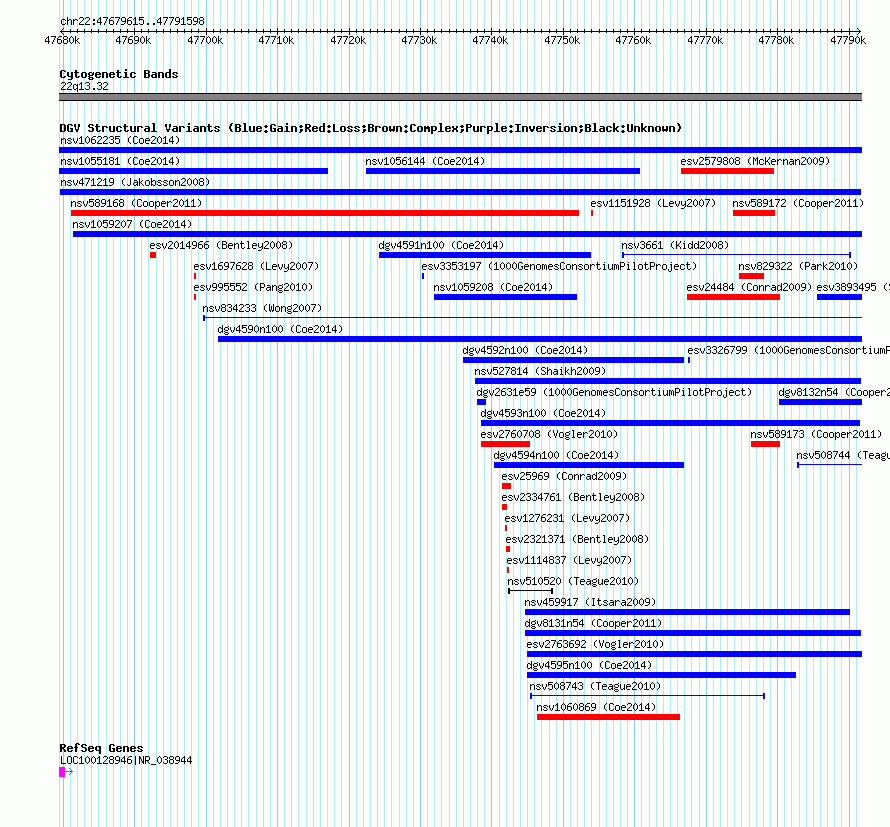The width and height of the screenshot is (890, 827).
Task: Click the dgv4595n100 (Coe2014) blue bar
Action: [x=661, y=675]
